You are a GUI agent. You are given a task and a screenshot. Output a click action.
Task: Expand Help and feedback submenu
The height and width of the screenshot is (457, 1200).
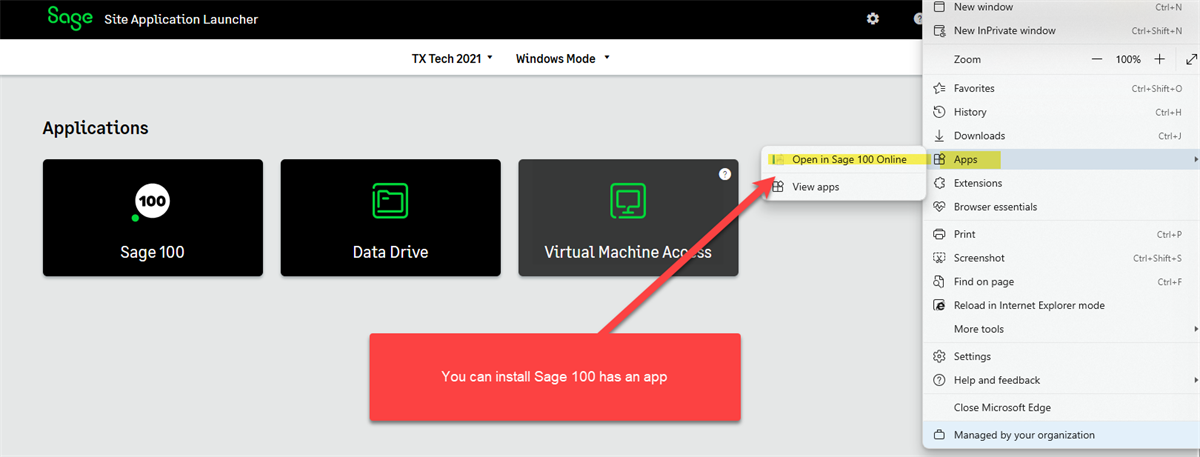[1060, 380]
